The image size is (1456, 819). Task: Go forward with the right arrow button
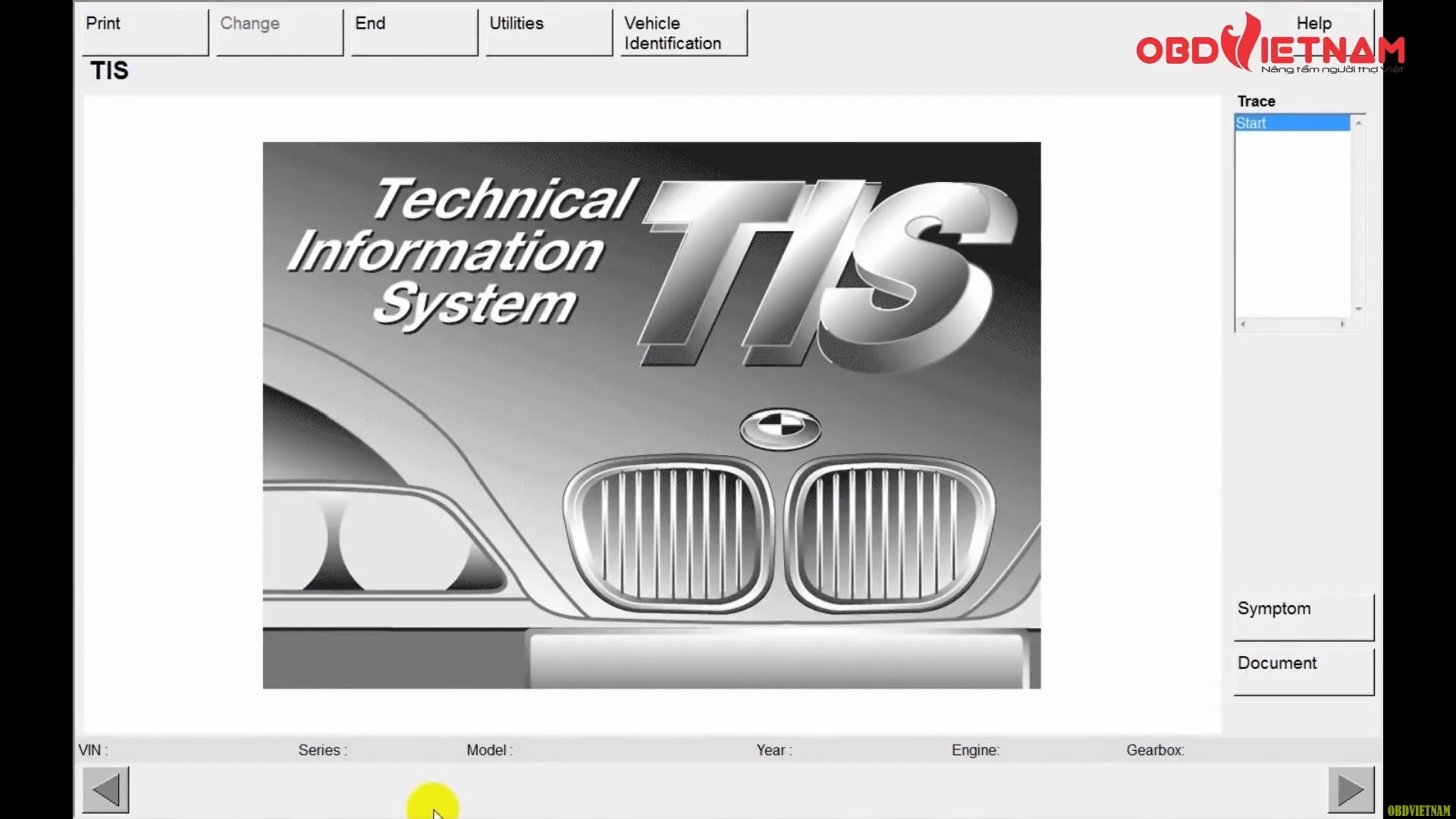pyautogui.click(x=1351, y=789)
